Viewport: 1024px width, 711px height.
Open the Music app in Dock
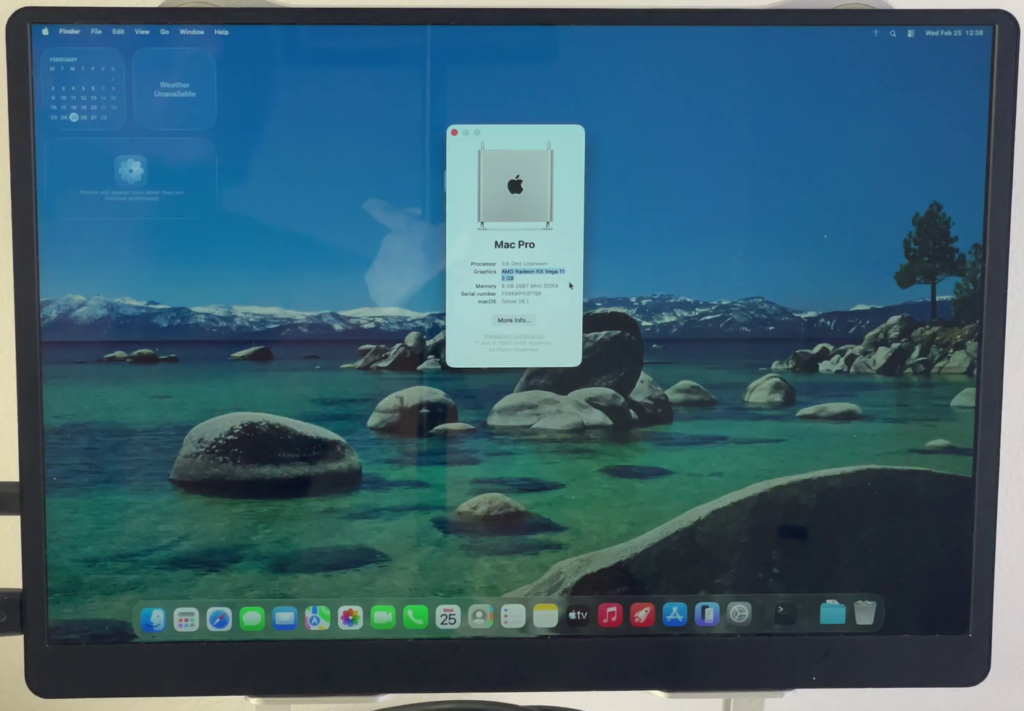(x=610, y=615)
